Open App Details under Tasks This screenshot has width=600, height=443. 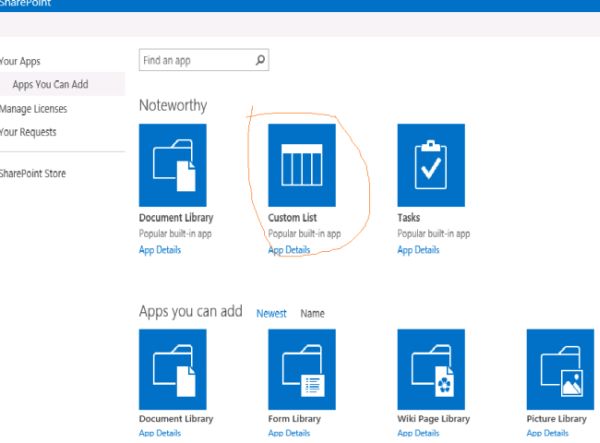click(419, 250)
